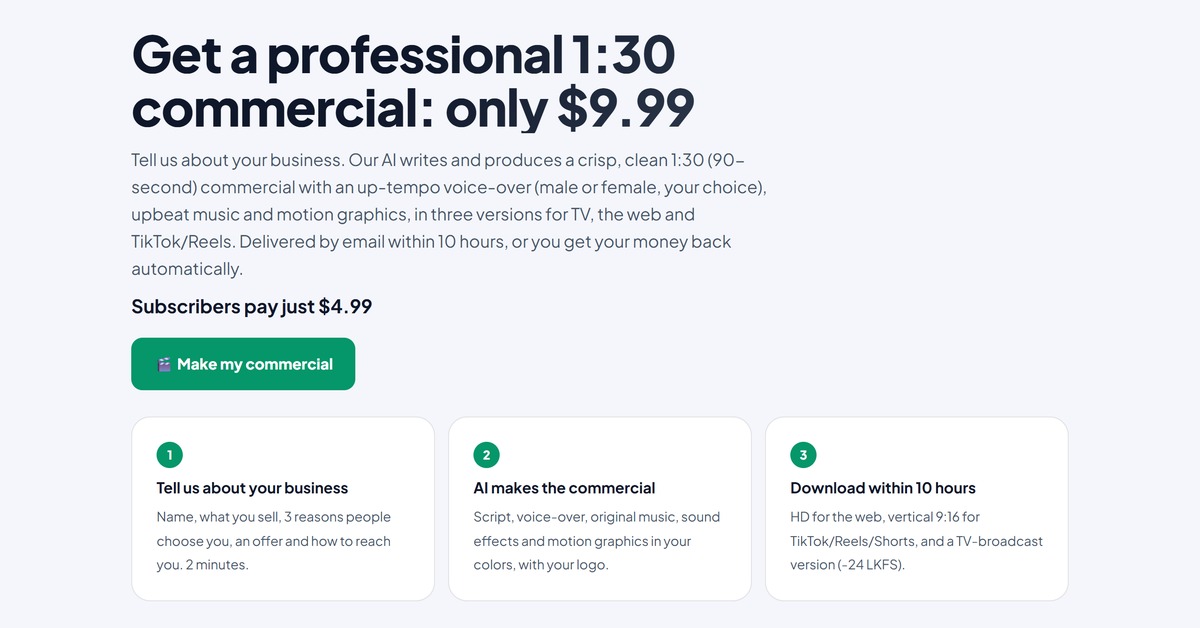
Task: Click the TikTok/Reels mention in intro paragraph
Action: pyautogui.click(x=182, y=241)
